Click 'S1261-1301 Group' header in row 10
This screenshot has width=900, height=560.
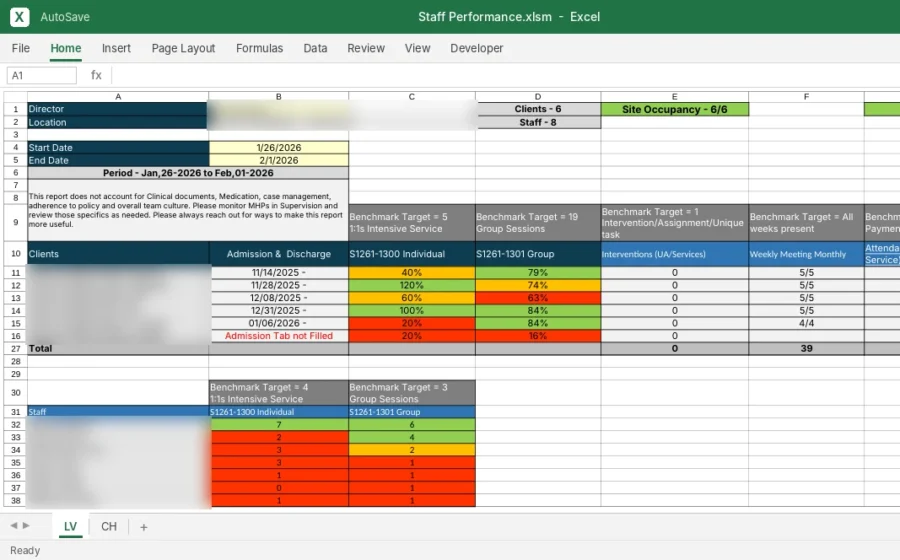538,254
